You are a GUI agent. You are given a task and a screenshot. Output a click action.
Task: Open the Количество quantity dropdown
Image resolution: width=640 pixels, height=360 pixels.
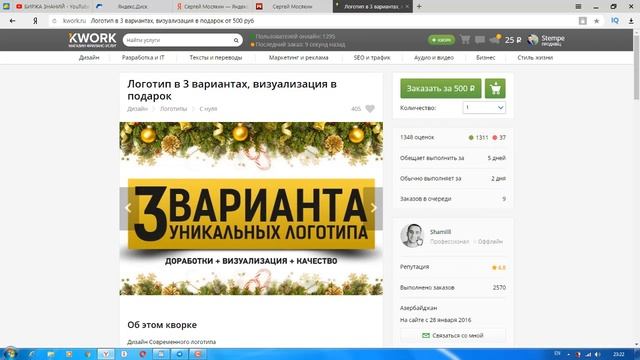[484, 108]
